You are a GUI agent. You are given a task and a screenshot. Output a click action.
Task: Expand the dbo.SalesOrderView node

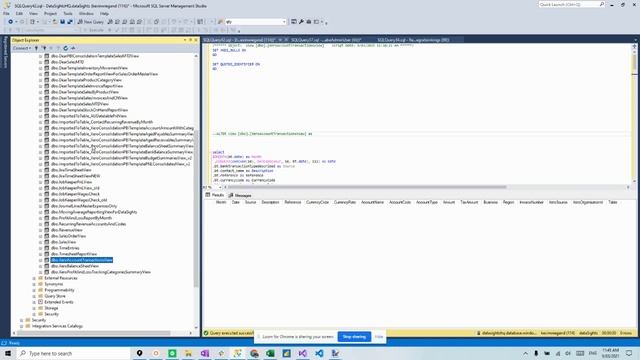[x=41, y=236]
